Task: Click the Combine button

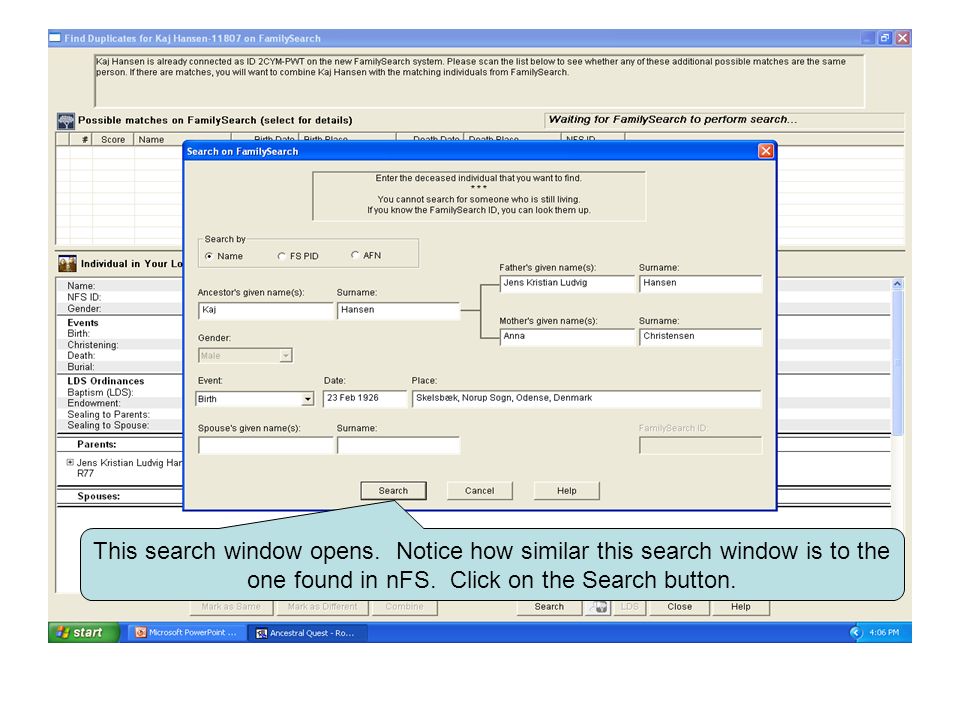Action: coord(404,607)
